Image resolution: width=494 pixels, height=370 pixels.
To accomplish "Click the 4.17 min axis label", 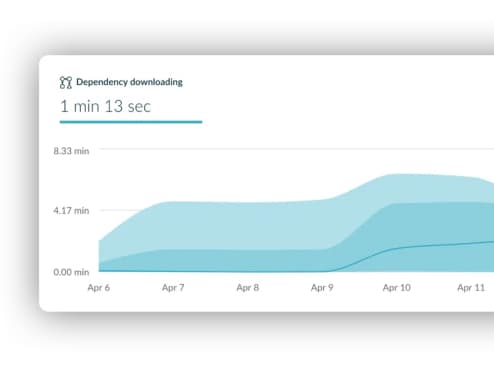I will 71,211.
